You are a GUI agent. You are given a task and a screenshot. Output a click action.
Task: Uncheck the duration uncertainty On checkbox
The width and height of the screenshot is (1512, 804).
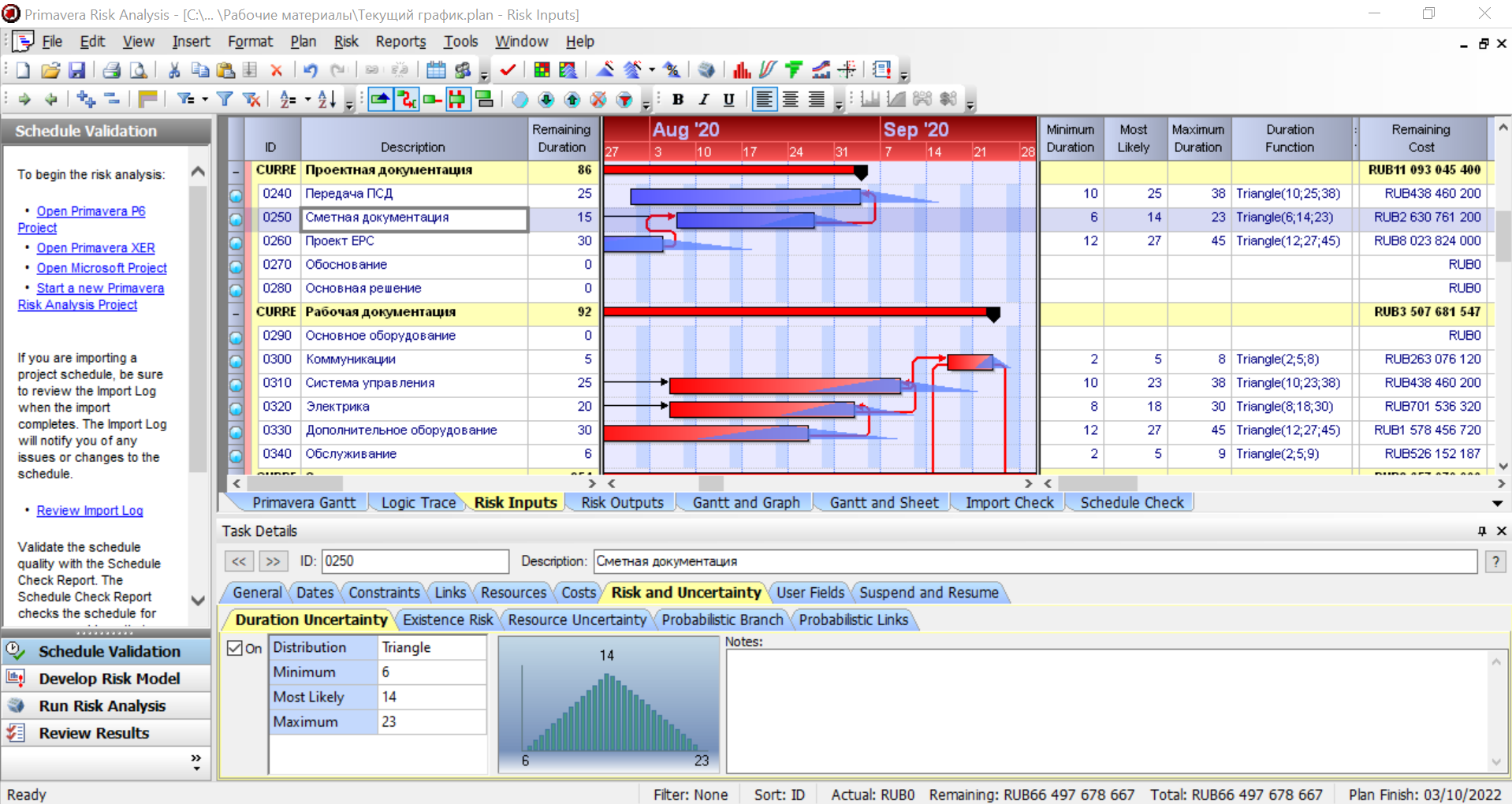tap(235, 648)
